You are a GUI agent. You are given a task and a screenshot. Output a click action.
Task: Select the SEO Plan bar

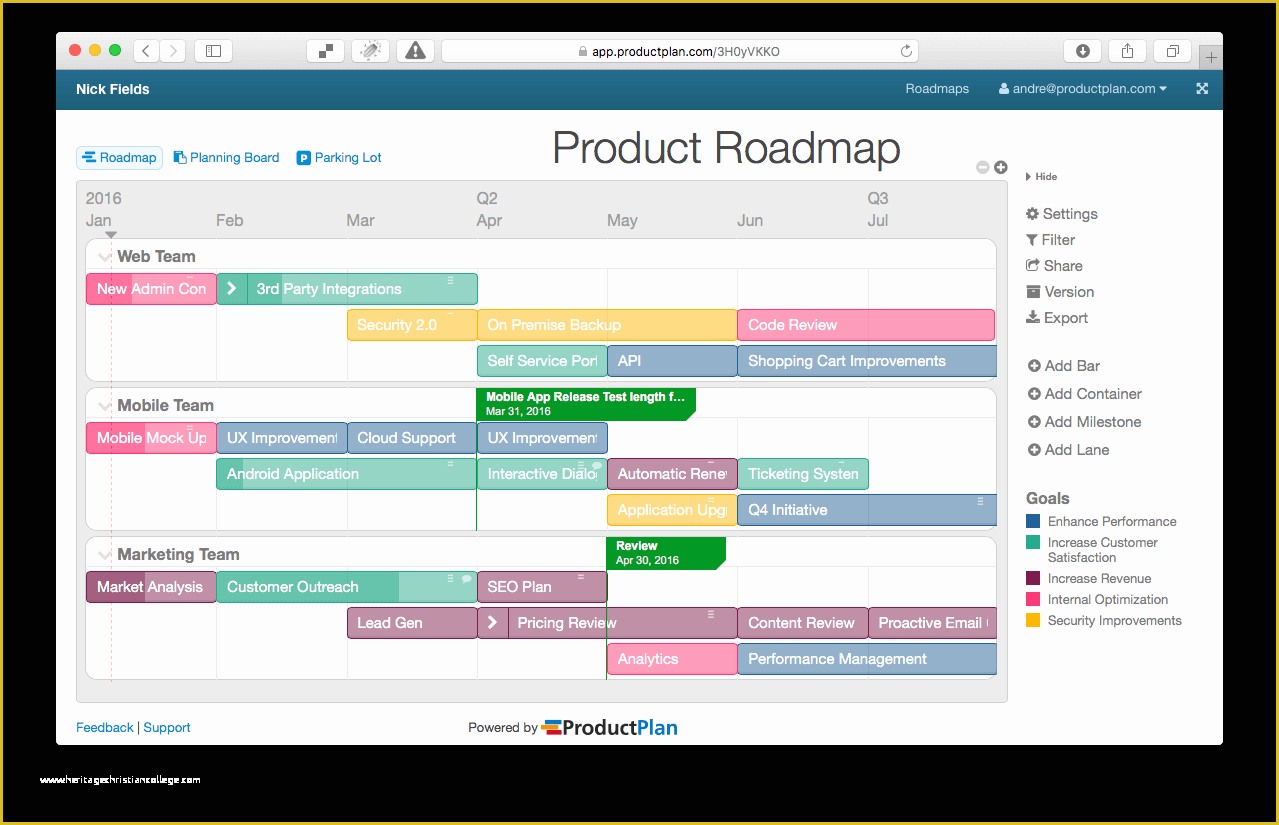coord(542,587)
